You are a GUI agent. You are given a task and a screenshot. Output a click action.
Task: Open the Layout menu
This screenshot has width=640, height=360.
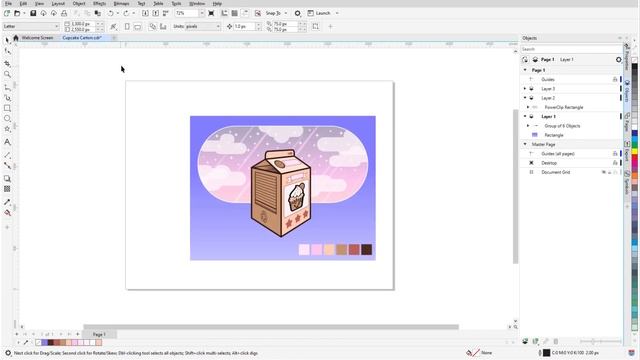[58, 3]
